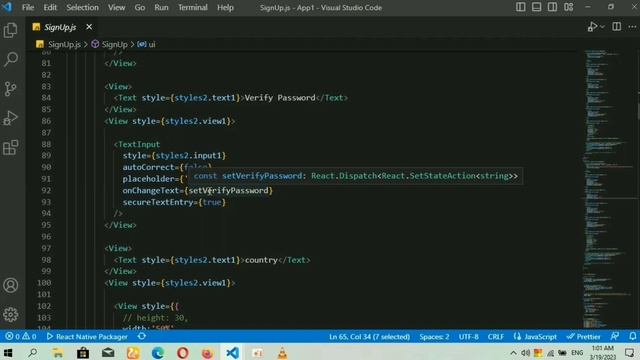The height and width of the screenshot is (360, 640).
Task: Click Prettier status bar item
Action: tap(584, 337)
